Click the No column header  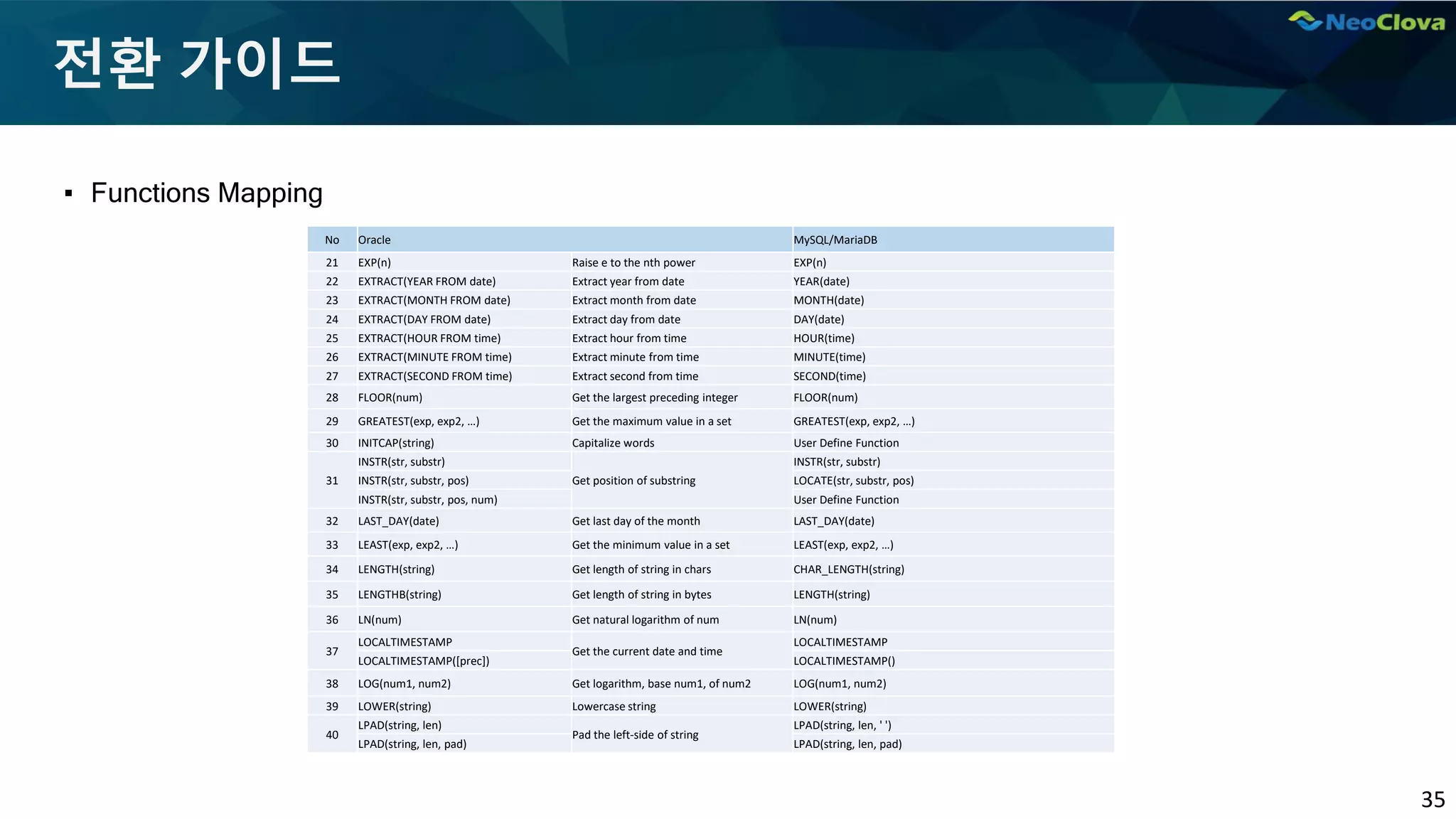point(332,240)
